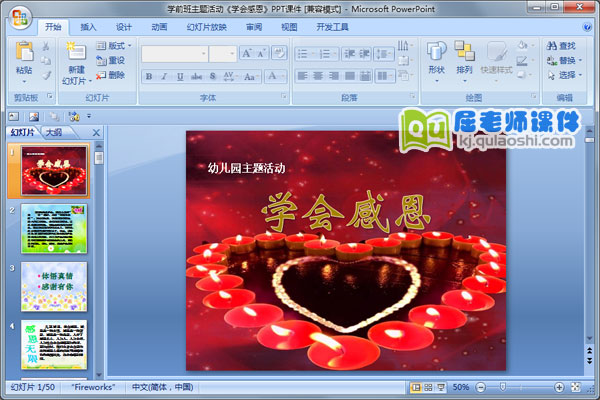Screen dimensions: 600x400
Task: Open the Design (设计) tab
Action: pyautogui.click(x=124, y=27)
